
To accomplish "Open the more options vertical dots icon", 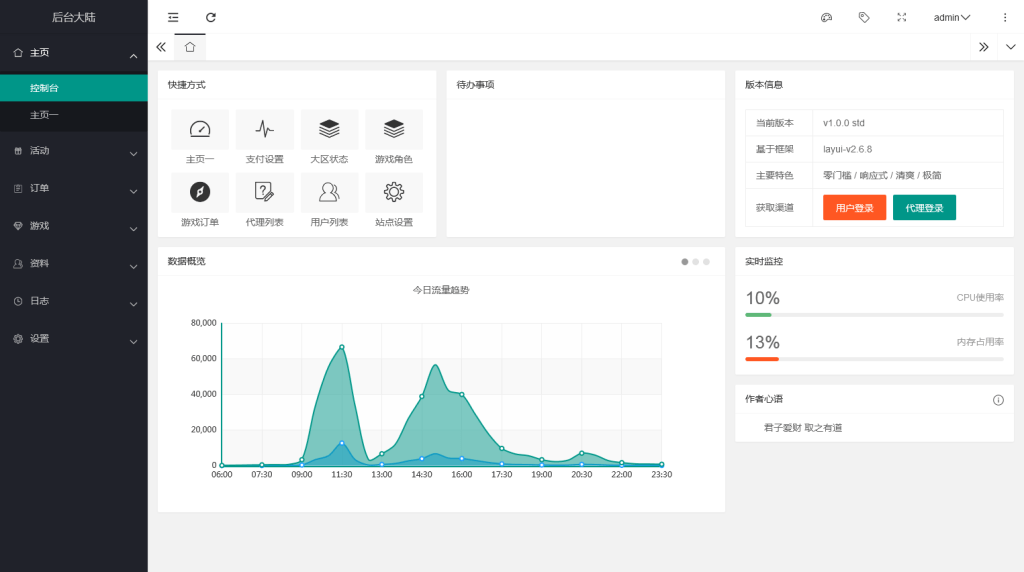I will pyautogui.click(x=1005, y=18).
